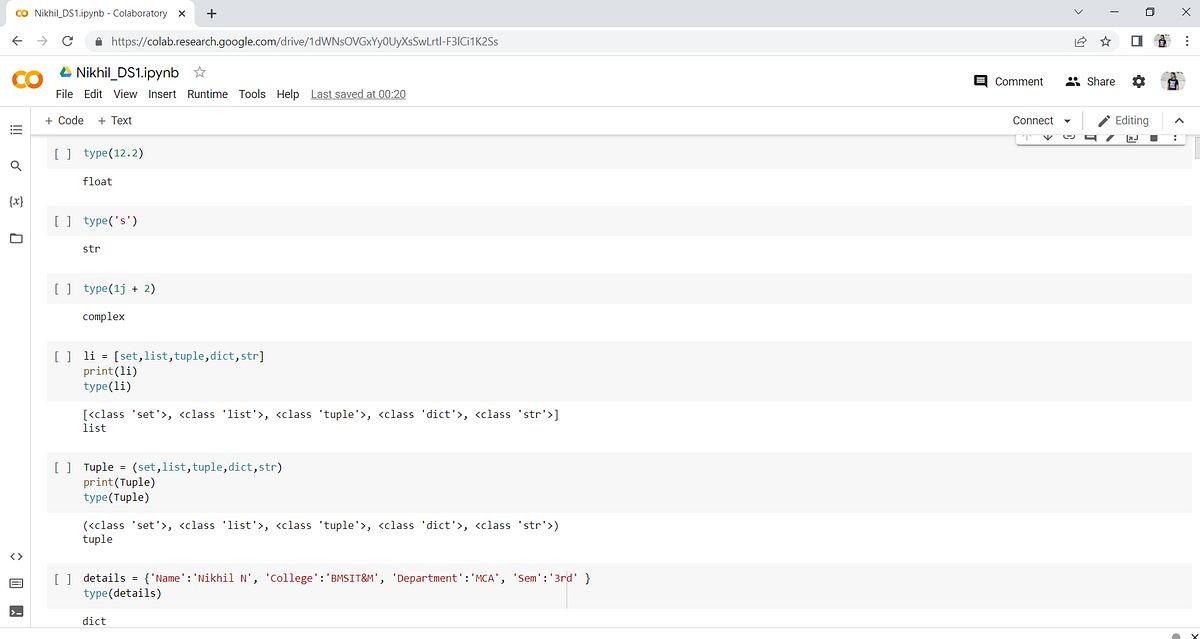Click the share-page icon in the address bar
1200x639 pixels.
(x=1080, y=41)
